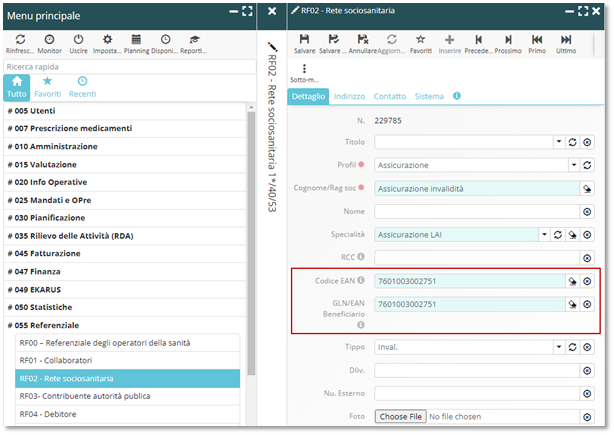
Task: Switch to the Indirizzo tab
Action: pos(349,96)
